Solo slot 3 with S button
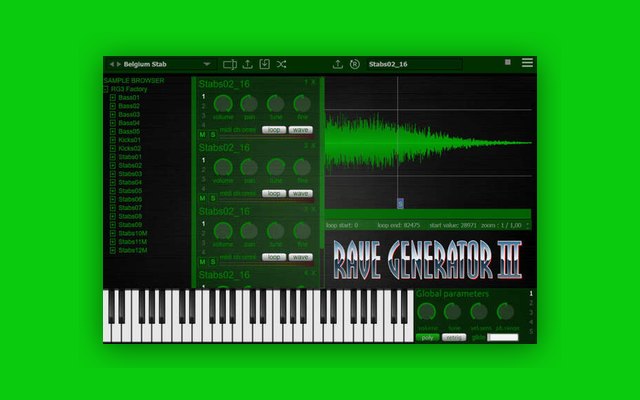The image size is (640, 400). (x=213, y=262)
